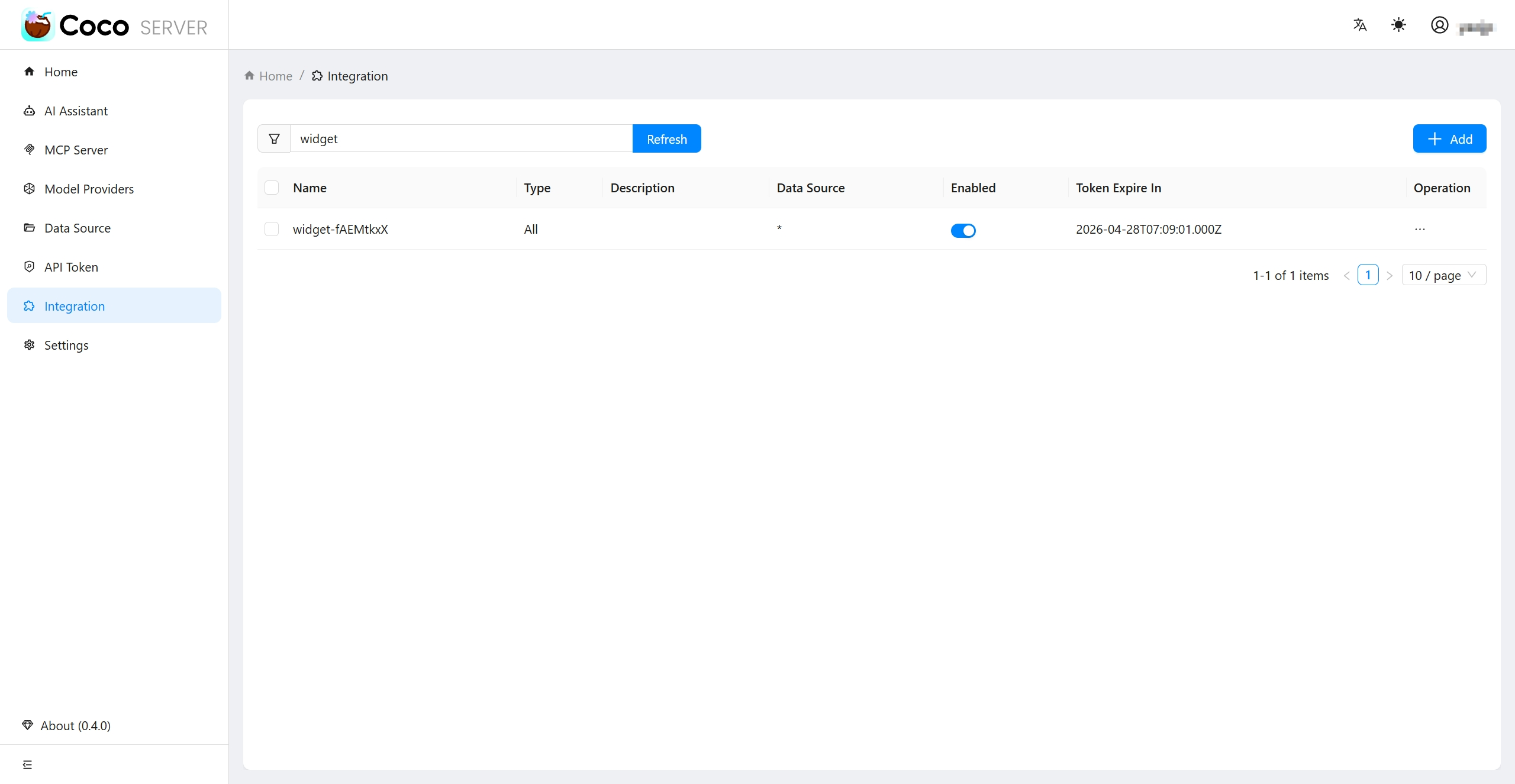Viewport: 1515px width, 784px height.
Task: Click the Data Source column header
Action: pos(810,188)
